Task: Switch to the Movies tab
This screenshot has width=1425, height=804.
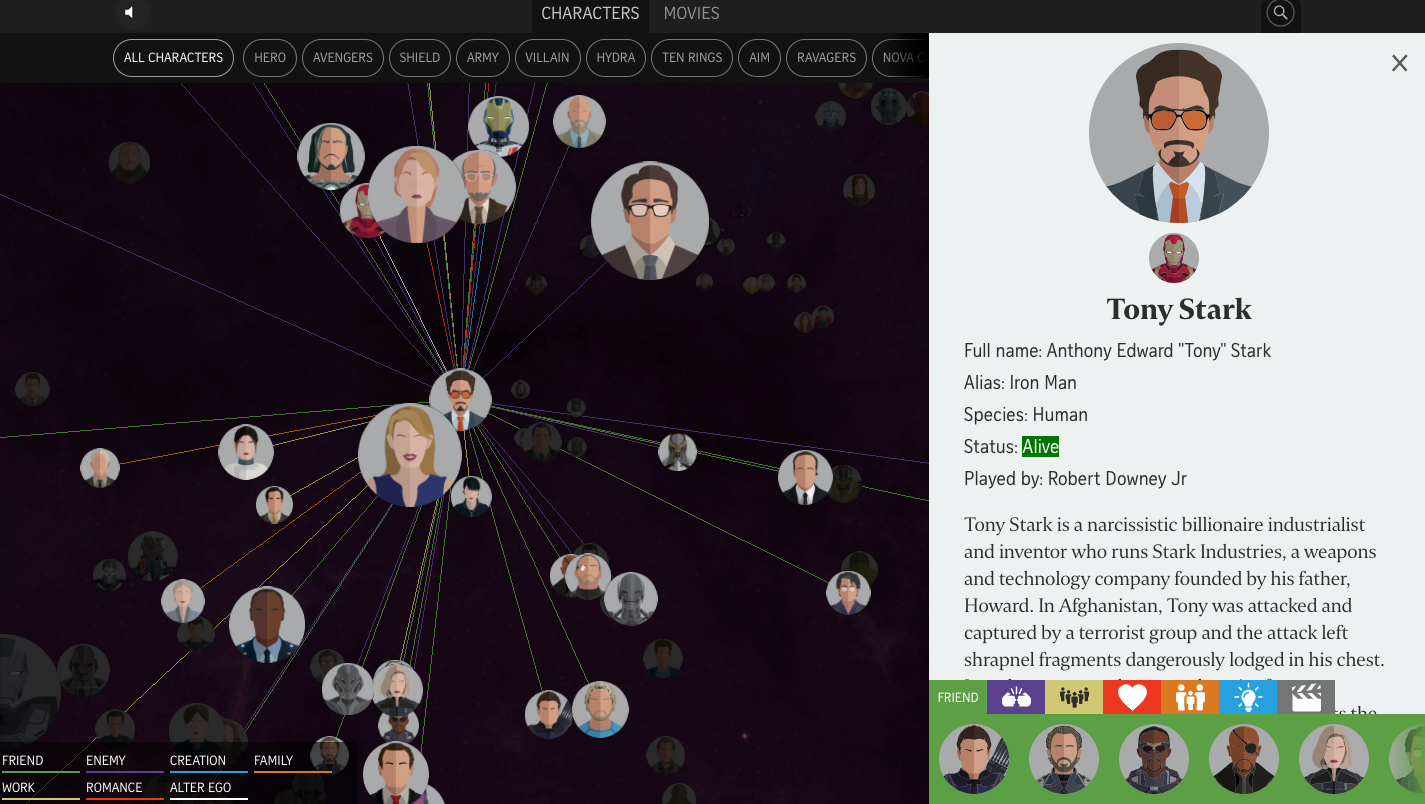Action: [691, 14]
